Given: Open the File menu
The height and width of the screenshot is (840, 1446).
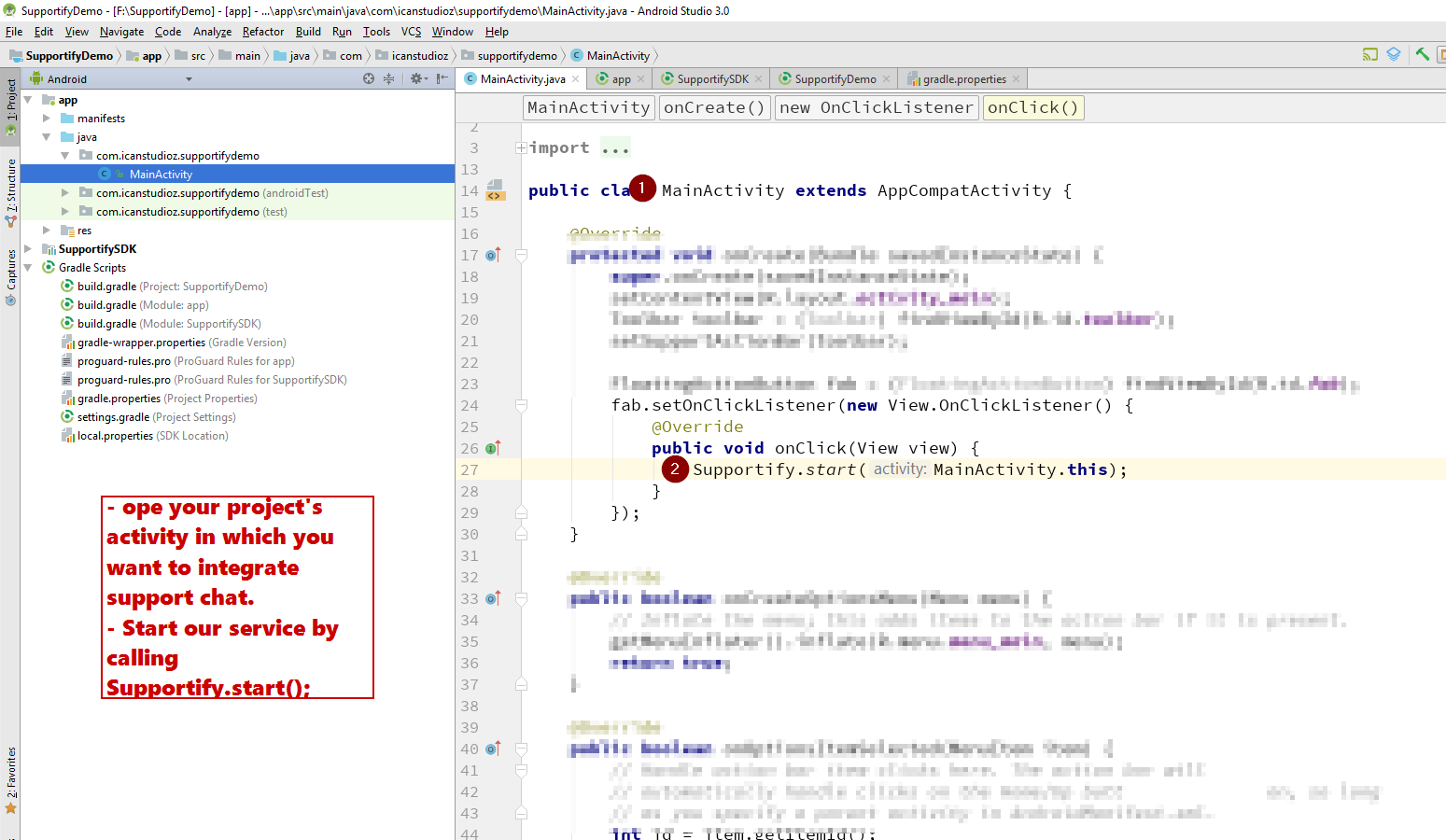Looking at the screenshot, I should coord(14,32).
